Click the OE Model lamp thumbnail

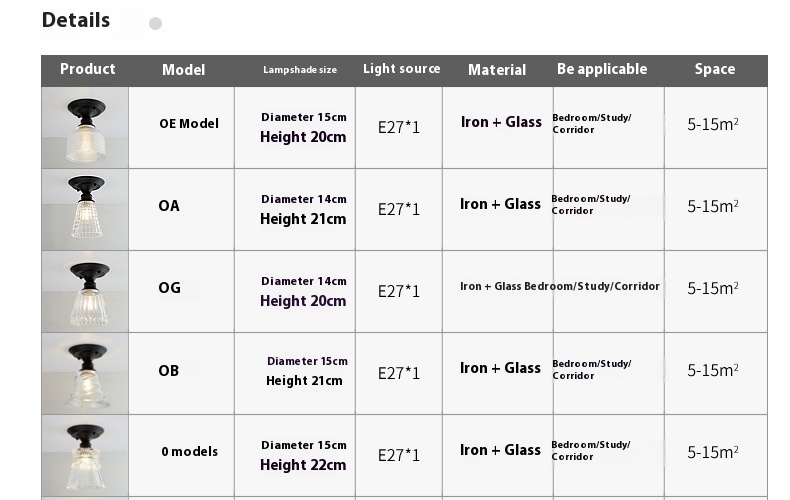(x=85, y=128)
